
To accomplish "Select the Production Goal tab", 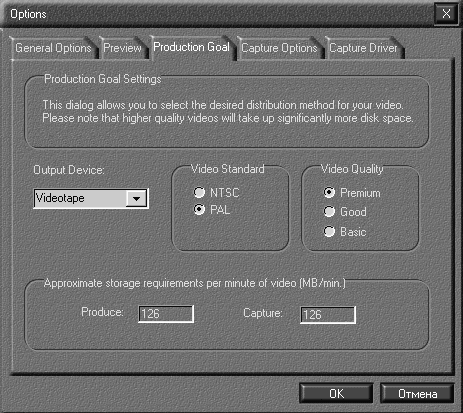I will (x=192, y=47).
